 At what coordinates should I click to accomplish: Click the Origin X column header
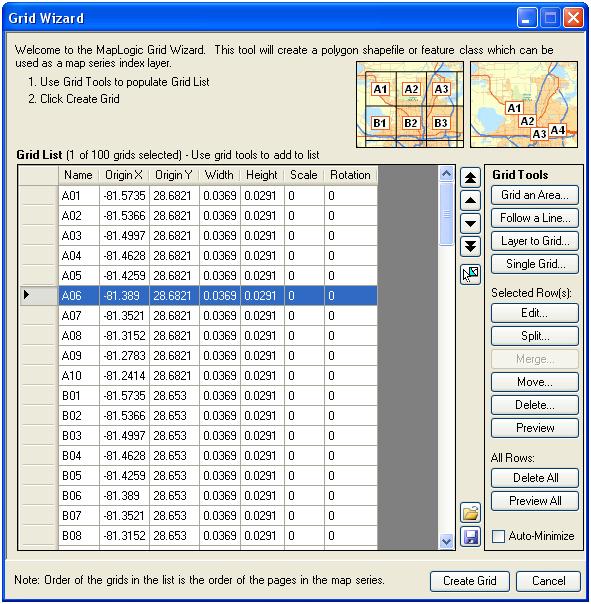click(124, 175)
